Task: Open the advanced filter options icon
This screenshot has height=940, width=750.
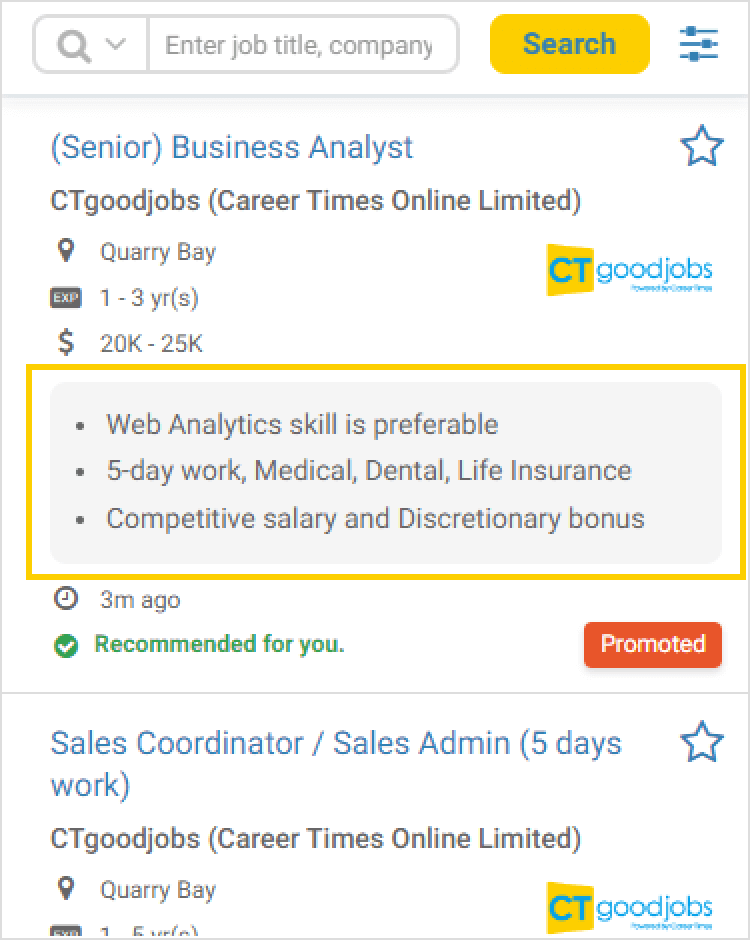Action: 698,44
